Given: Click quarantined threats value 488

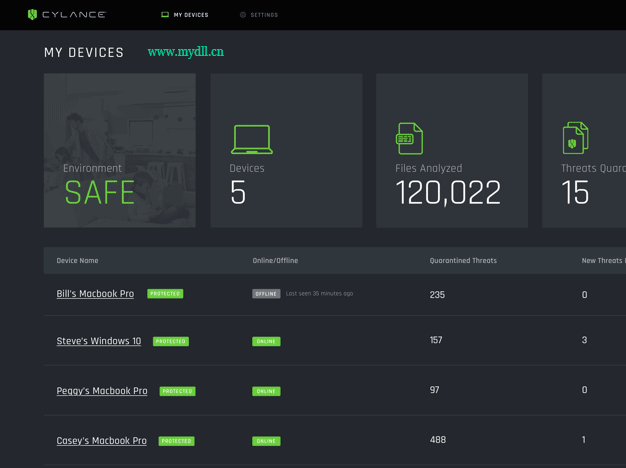Looking at the screenshot, I should point(438,440).
